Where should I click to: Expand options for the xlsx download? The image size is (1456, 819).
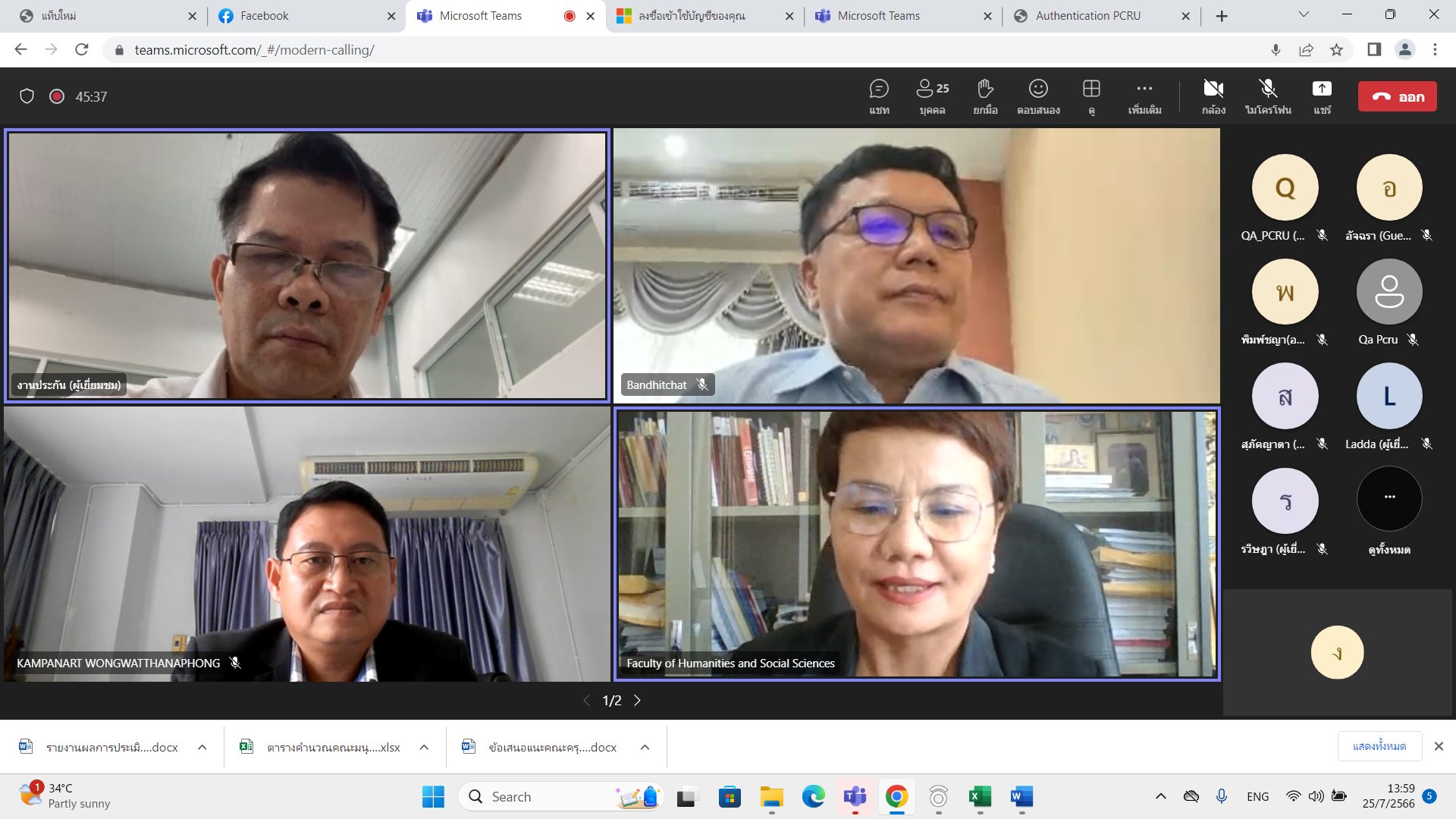pos(424,748)
